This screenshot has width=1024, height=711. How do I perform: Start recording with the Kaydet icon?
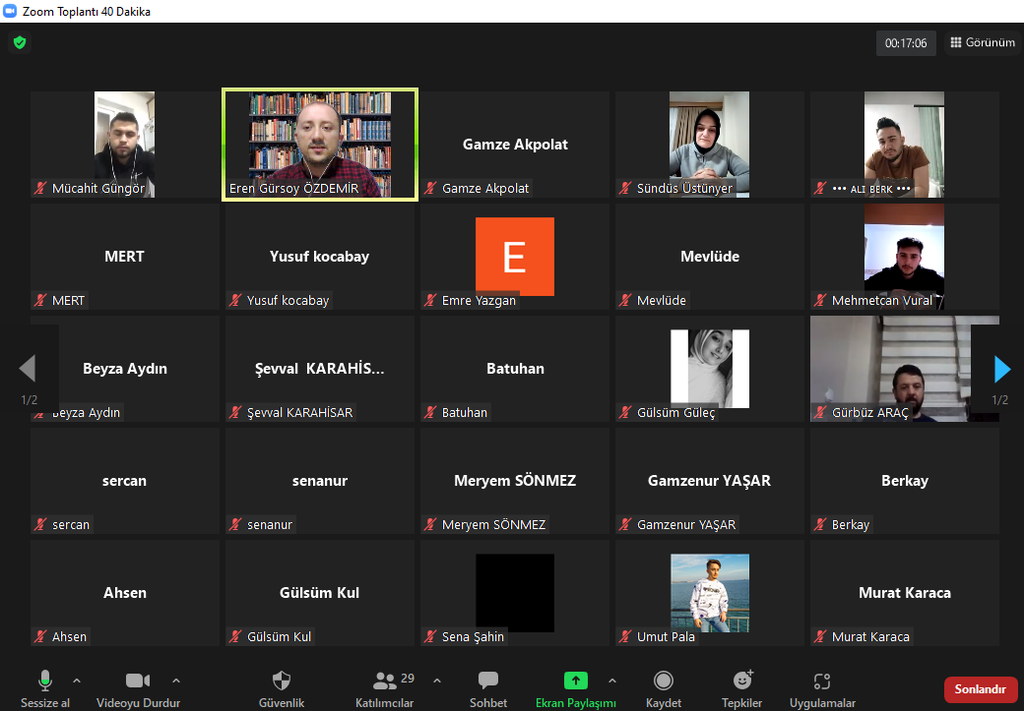pos(663,682)
